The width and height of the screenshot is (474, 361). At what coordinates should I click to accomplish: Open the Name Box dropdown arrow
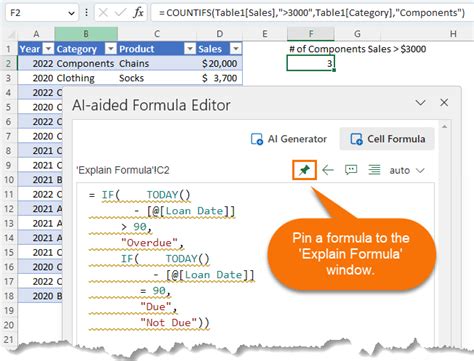click(x=71, y=13)
